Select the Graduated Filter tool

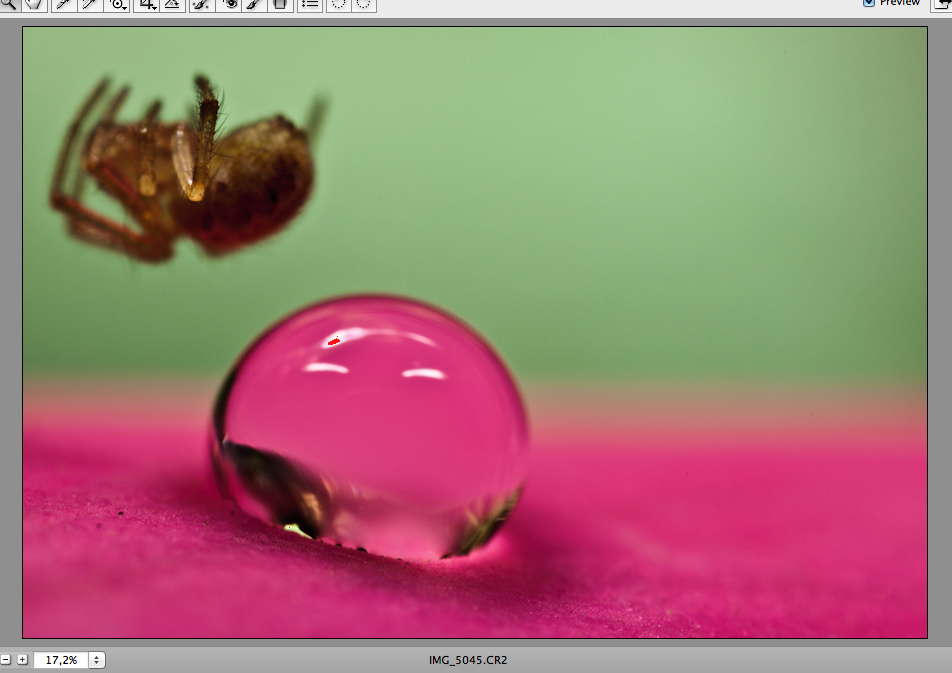pyautogui.click(x=280, y=4)
